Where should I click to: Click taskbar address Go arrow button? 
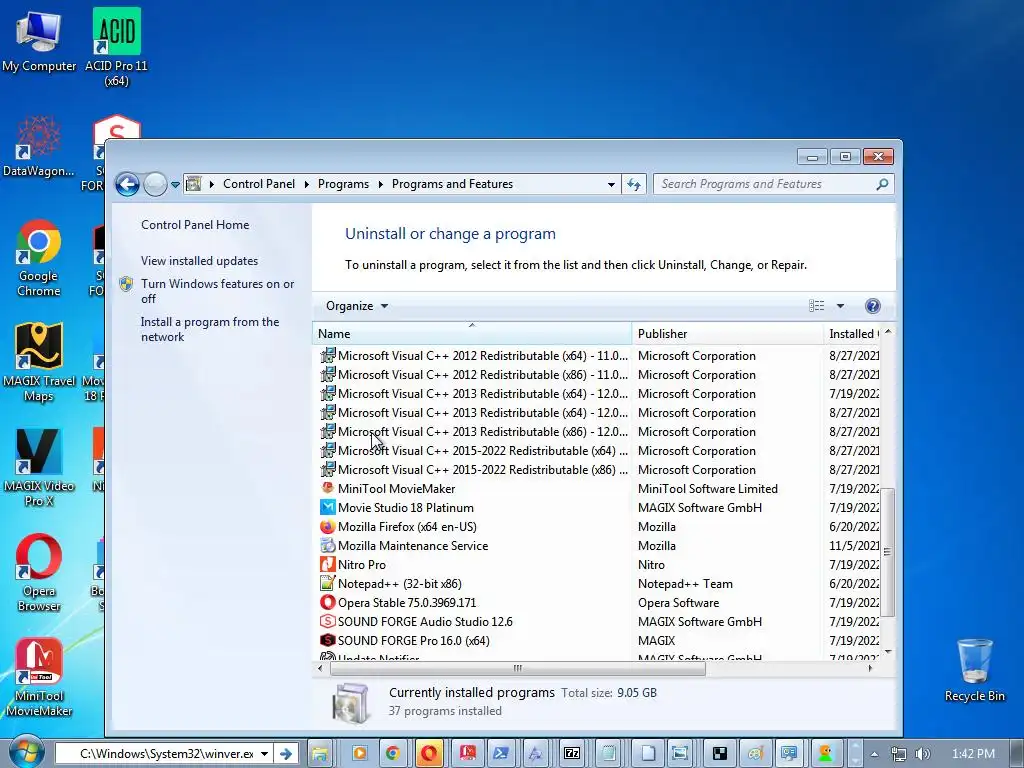click(285, 754)
